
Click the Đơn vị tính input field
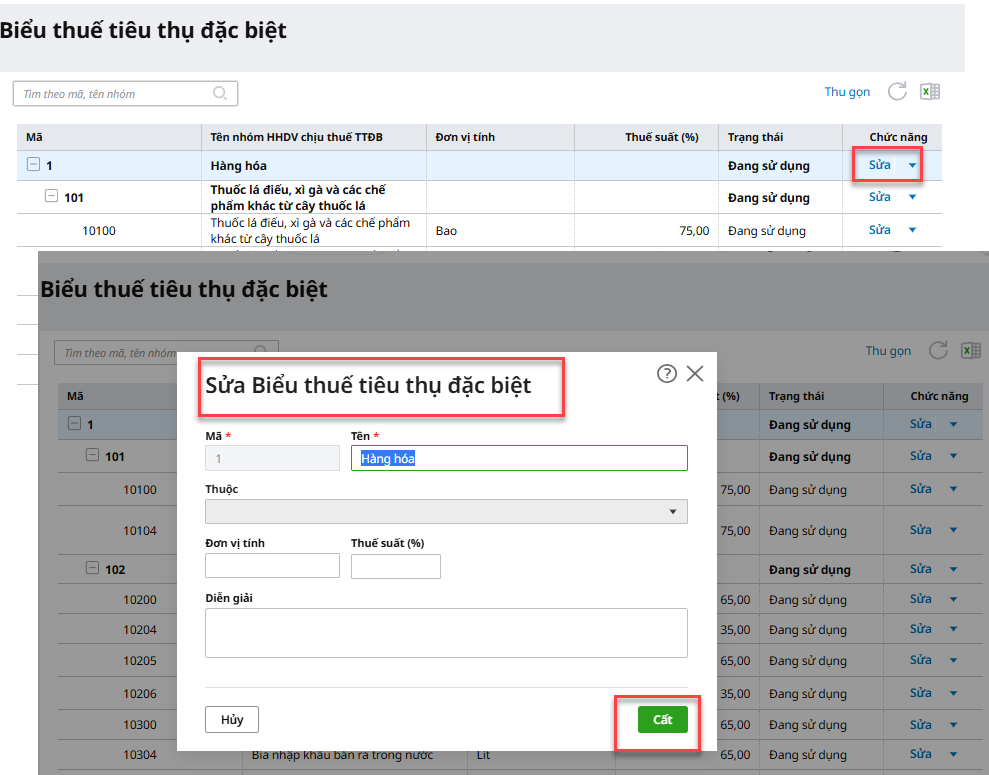tap(272, 566)
